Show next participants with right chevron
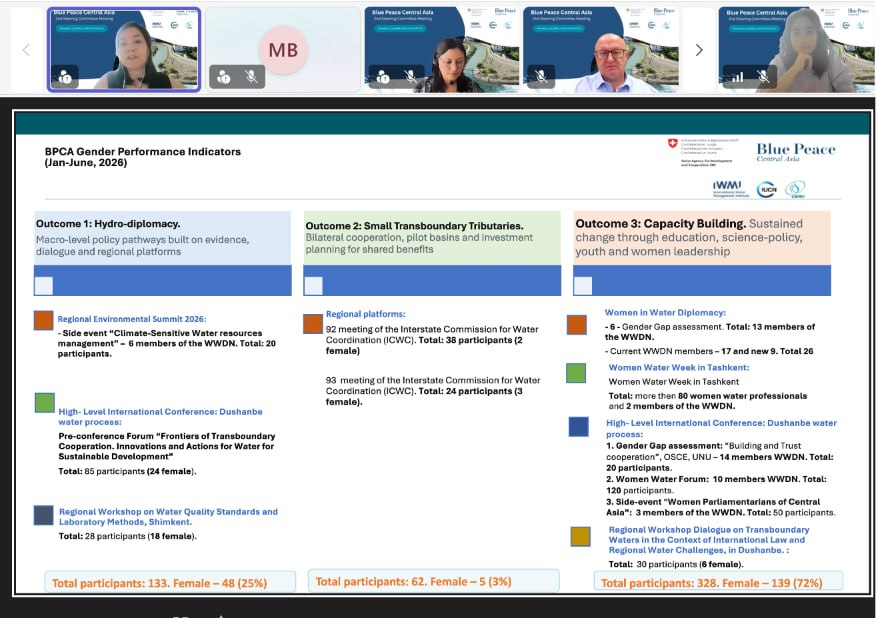 [699, 50]
